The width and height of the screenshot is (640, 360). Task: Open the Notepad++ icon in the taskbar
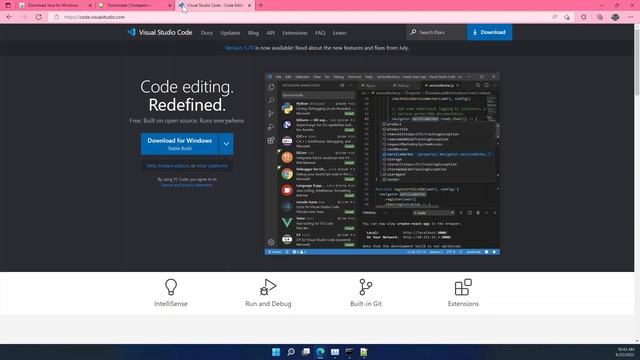click(364, 352)
